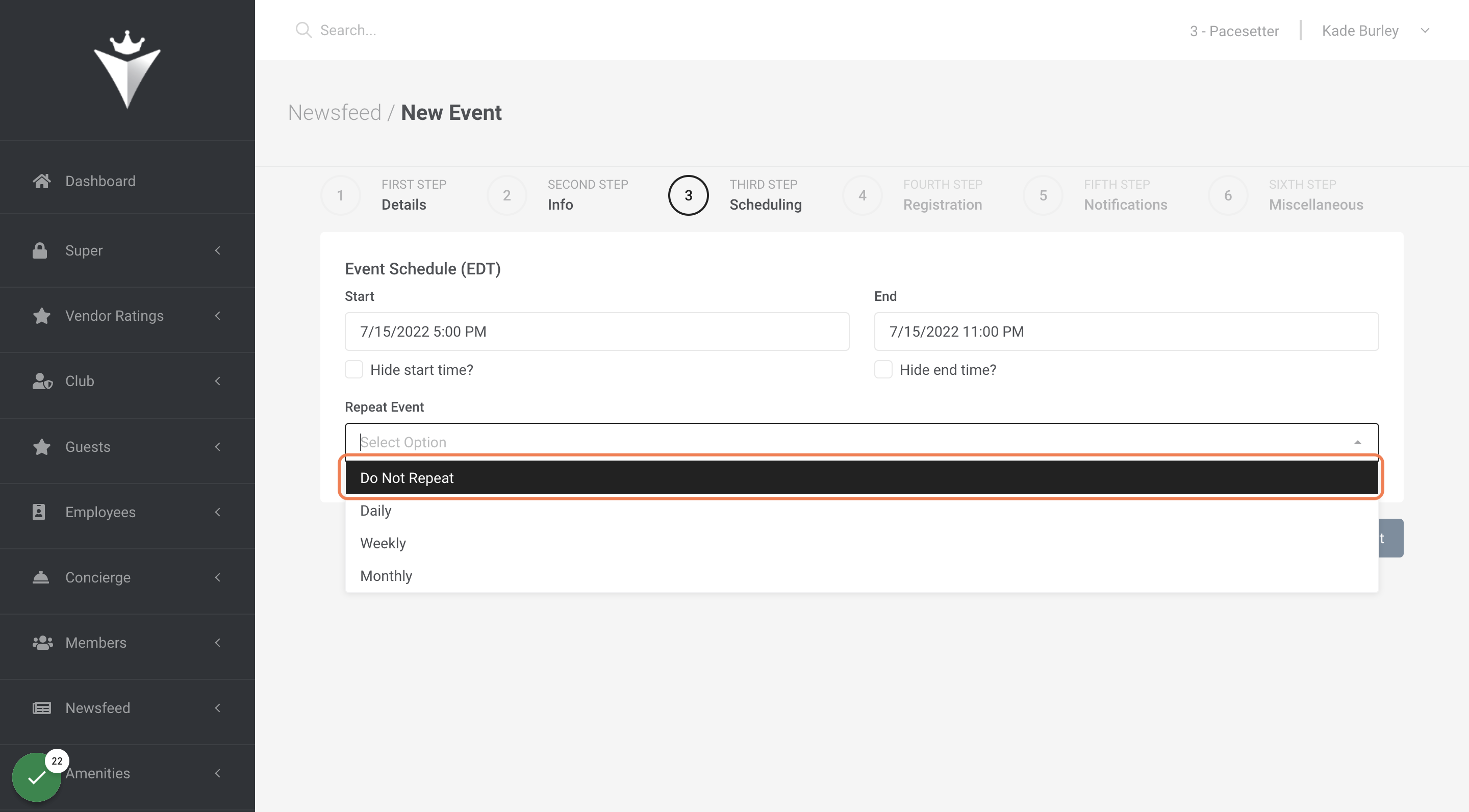Click the Concierge bell icon
1469x812 pixels.
coord(40,577)
